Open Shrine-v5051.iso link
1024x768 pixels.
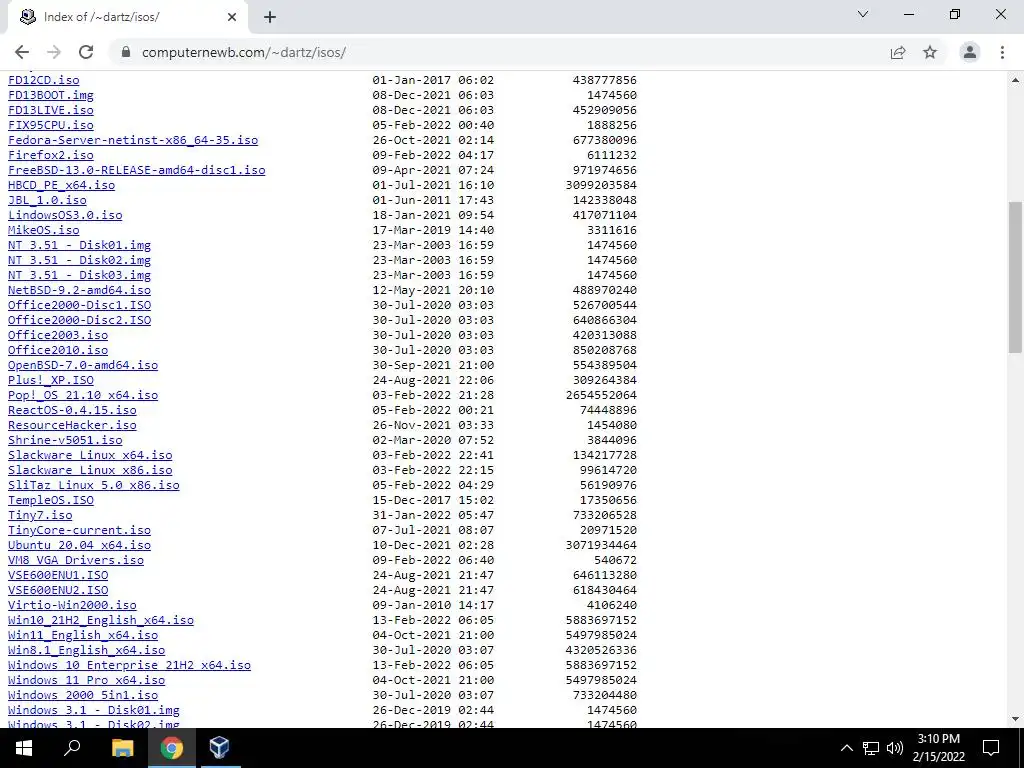tap(65, 440)
